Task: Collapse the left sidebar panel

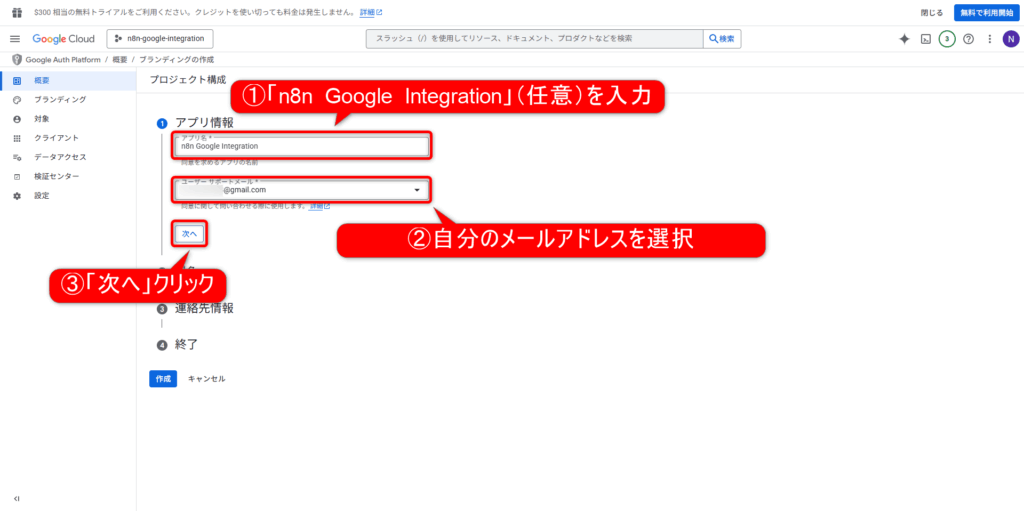Action: (x=16, y=498)
